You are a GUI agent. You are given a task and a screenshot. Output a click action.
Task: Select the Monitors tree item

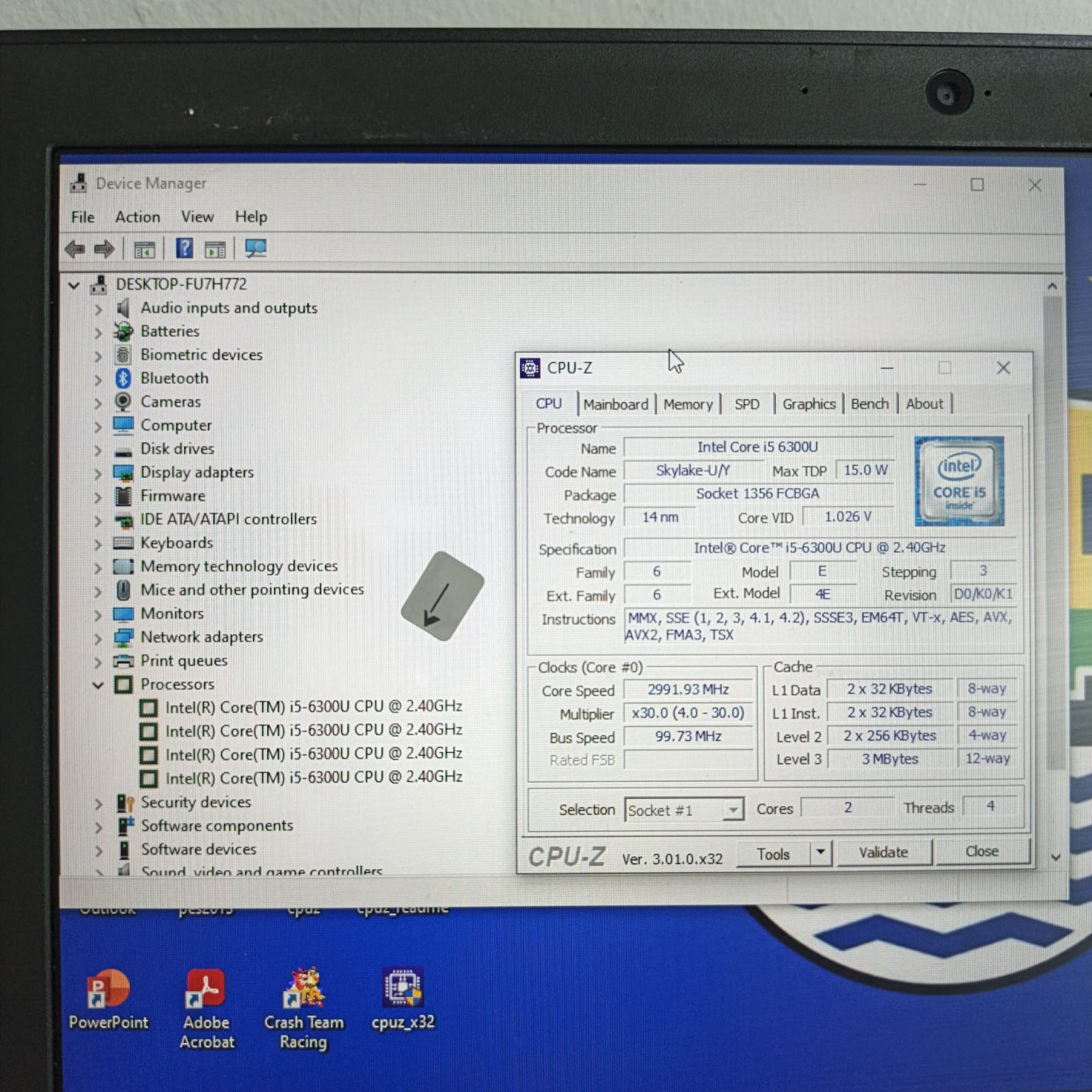(x=172, y=614)
